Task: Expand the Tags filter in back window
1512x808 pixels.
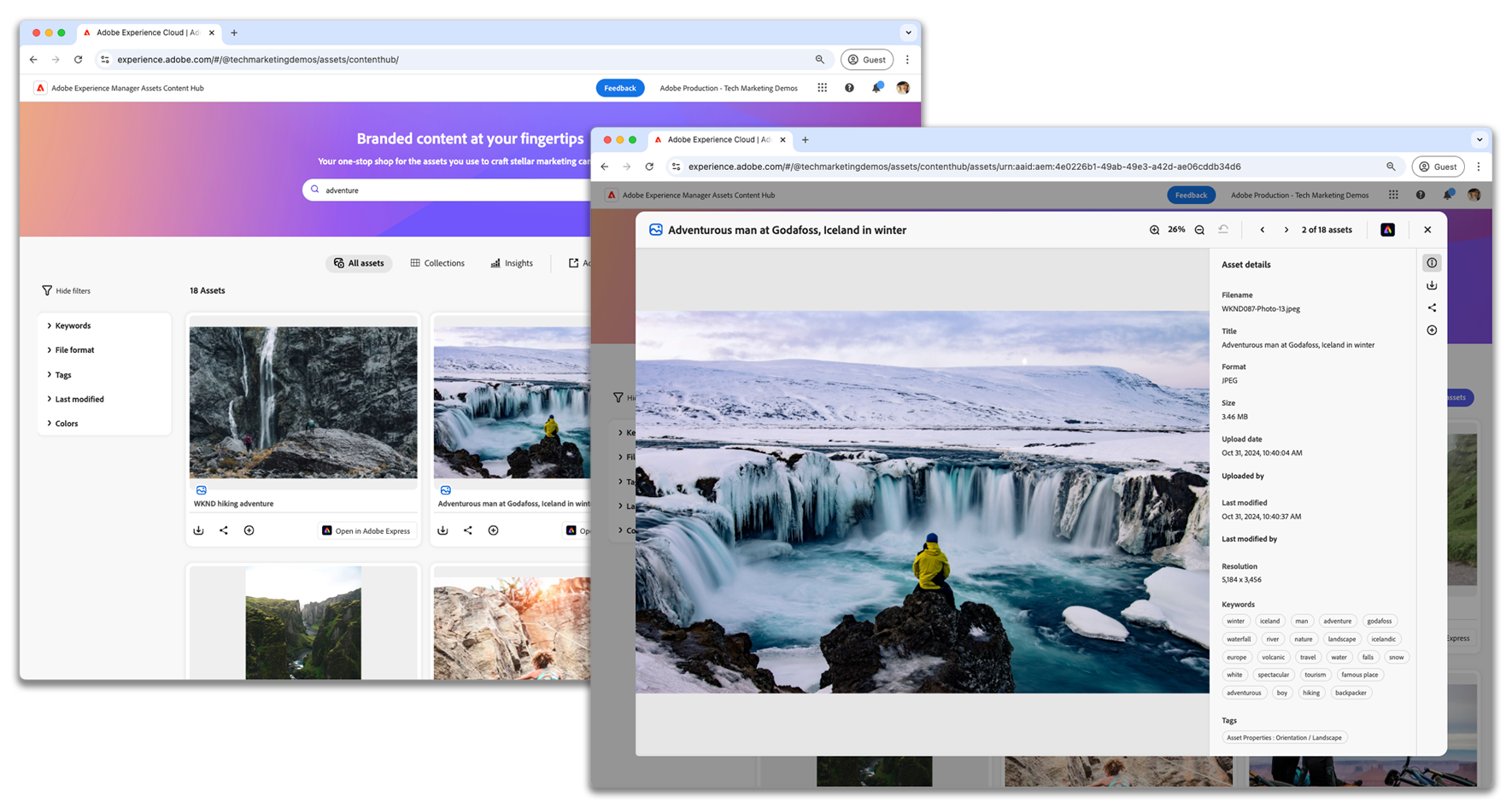Action: (x=59, y=375)
